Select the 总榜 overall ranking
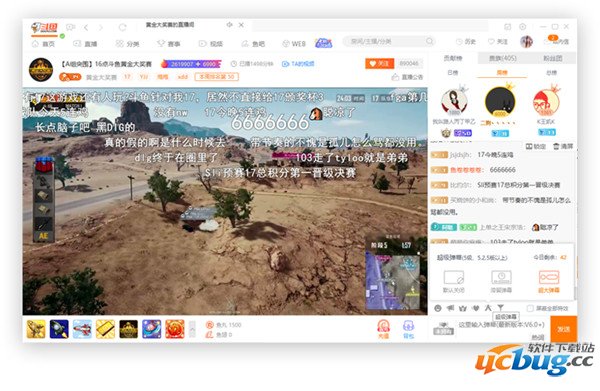 [551, 72]
